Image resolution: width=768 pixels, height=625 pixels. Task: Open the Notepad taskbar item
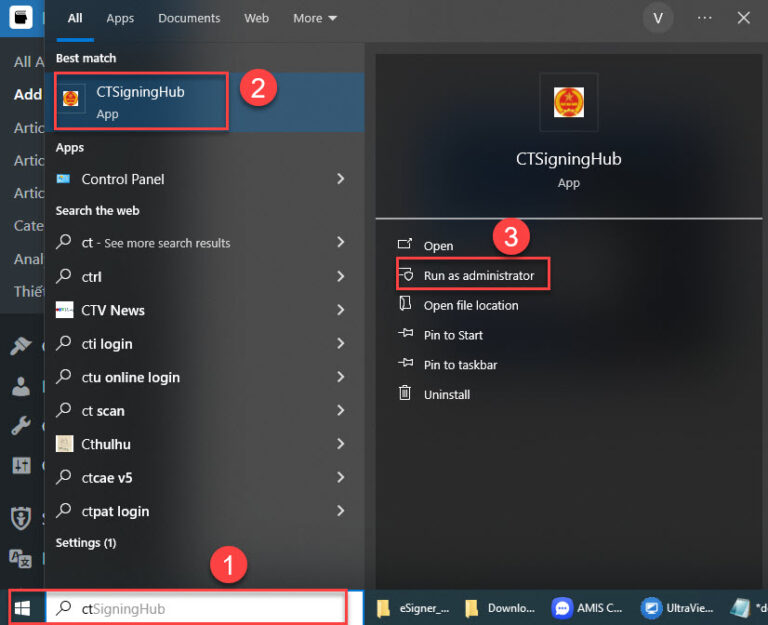[748, 608]
